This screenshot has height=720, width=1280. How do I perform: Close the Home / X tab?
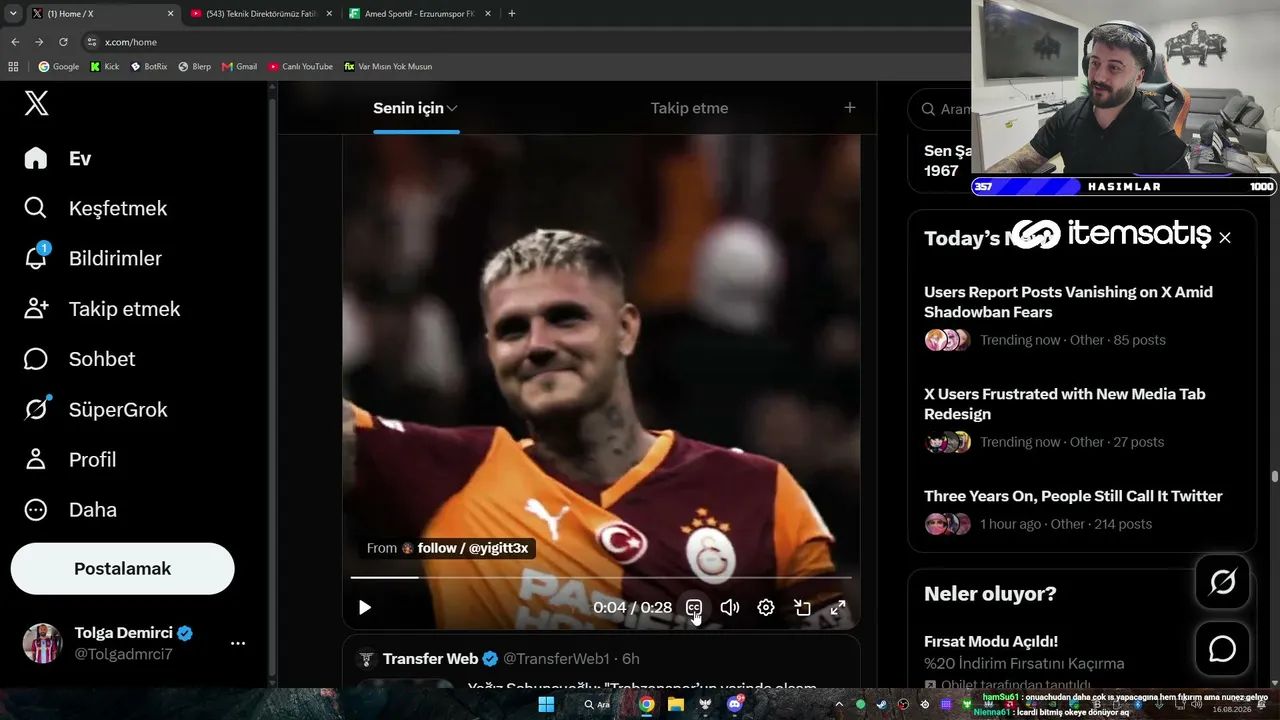(170, 14)
